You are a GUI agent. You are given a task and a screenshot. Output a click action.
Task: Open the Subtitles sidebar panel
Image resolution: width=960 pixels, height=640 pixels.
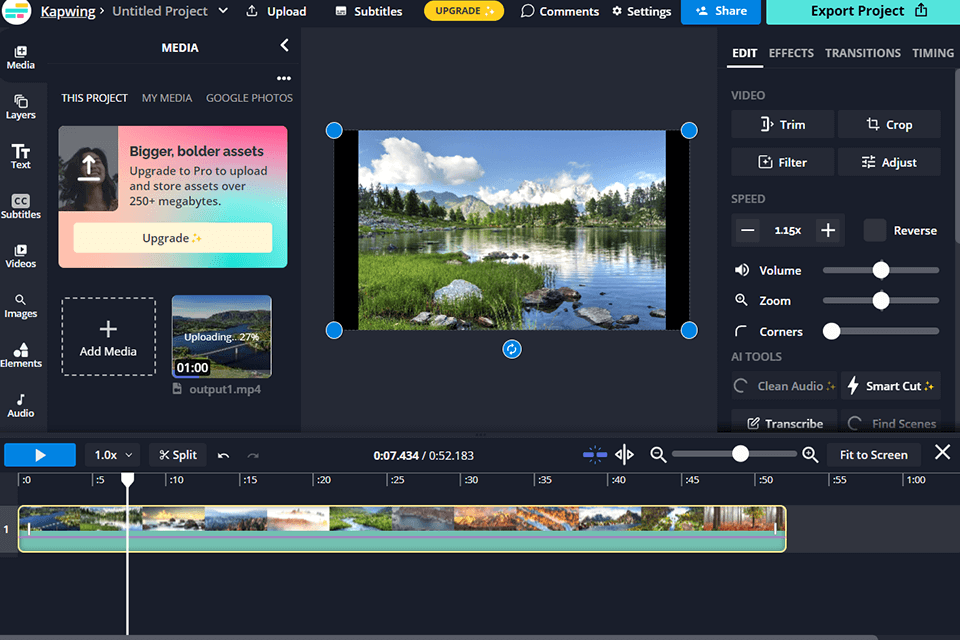pos(21,206)
